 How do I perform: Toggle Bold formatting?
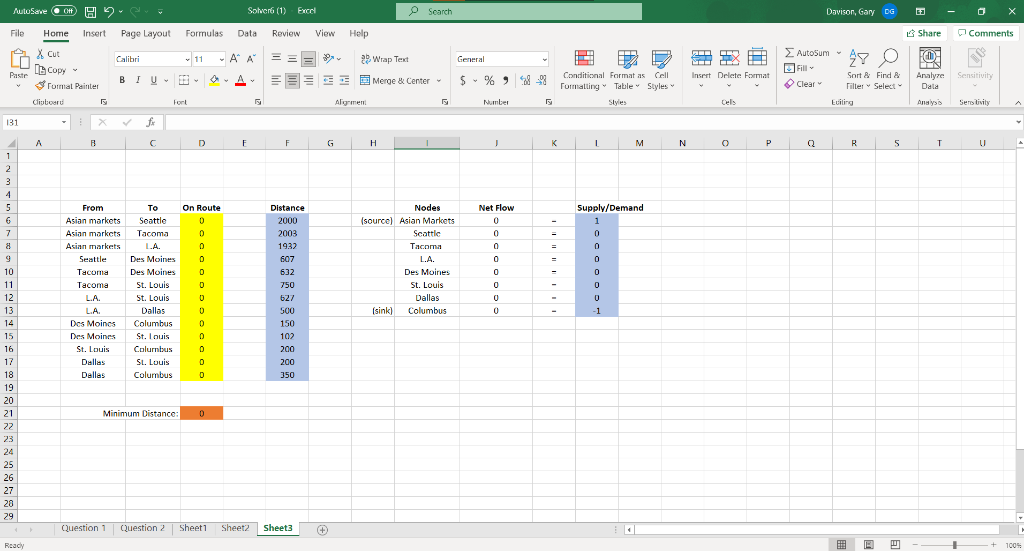click(122, 80)
